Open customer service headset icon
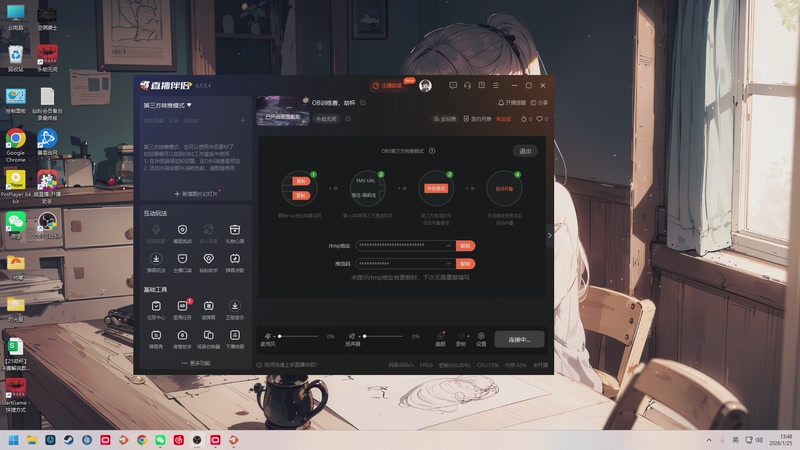The height and width of the screenshot is (450, 800). pyautogui.click(x=467, y=85)
